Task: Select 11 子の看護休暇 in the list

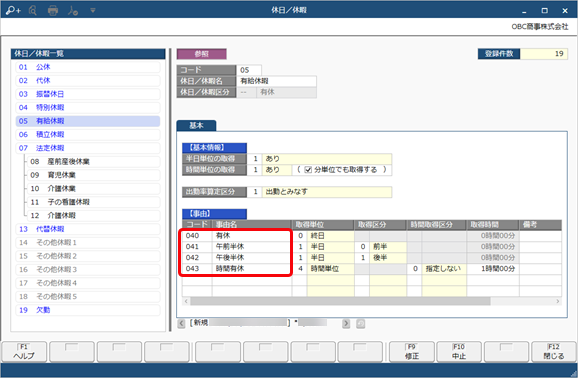Action: tap(94, 202)
